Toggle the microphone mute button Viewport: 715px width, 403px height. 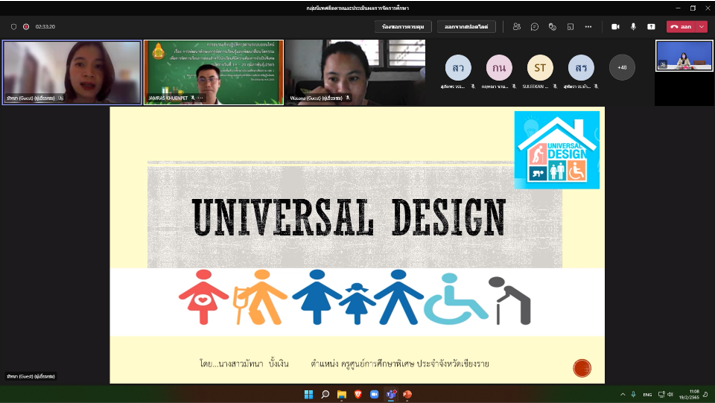point(633,27)
